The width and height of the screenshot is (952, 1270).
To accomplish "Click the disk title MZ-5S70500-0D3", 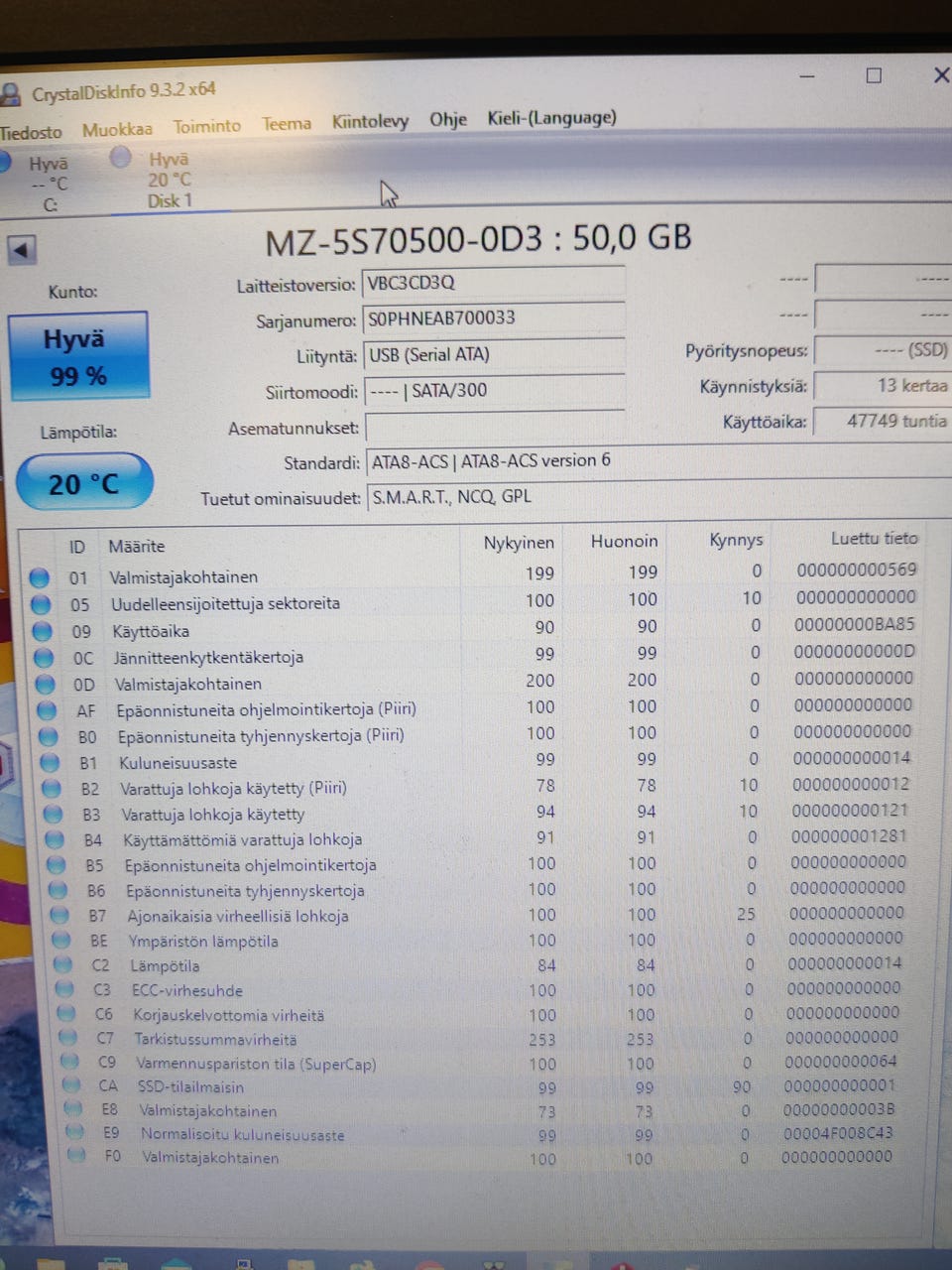I will [404, 241].
